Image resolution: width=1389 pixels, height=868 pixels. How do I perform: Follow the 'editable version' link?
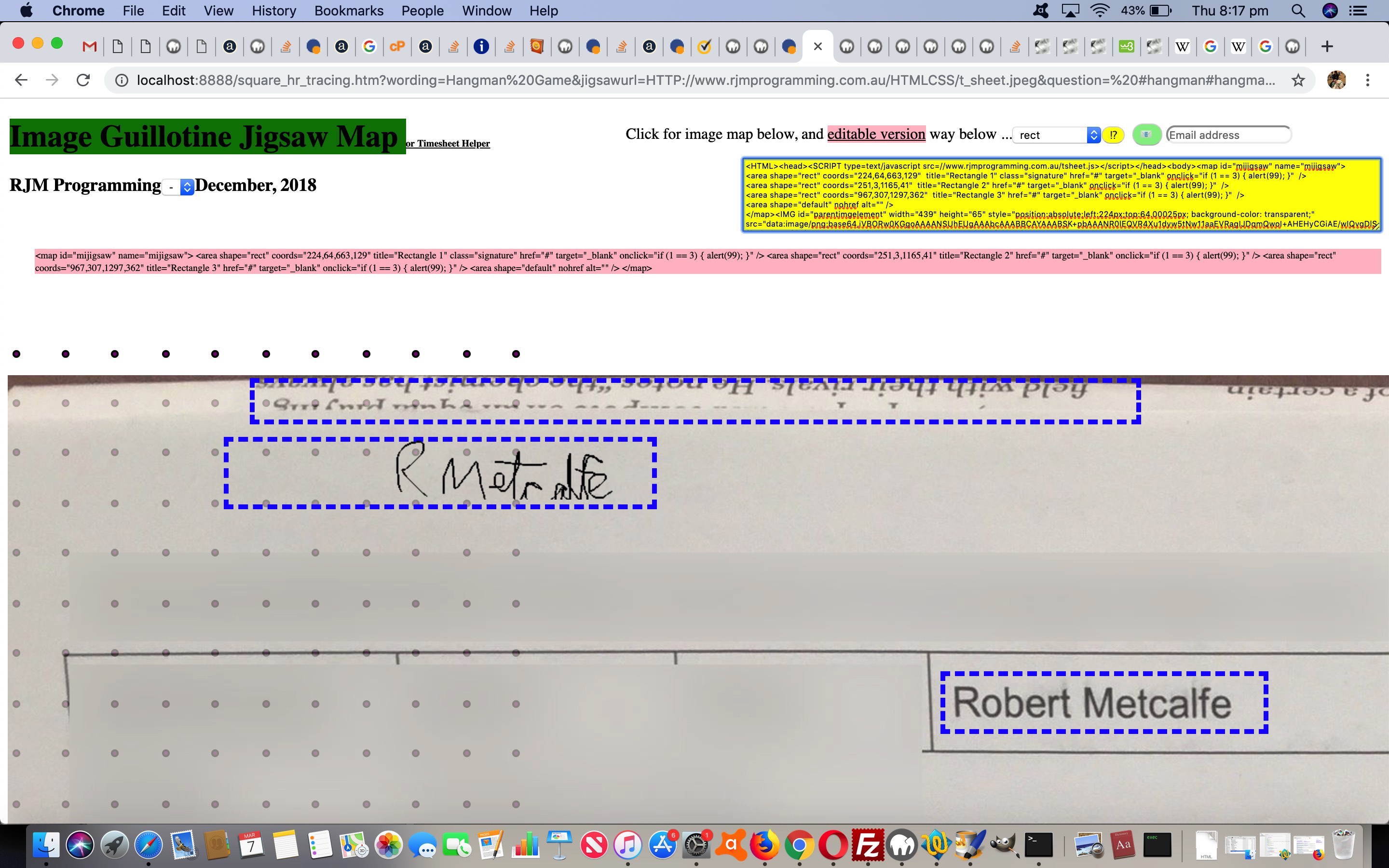(876, 134)
